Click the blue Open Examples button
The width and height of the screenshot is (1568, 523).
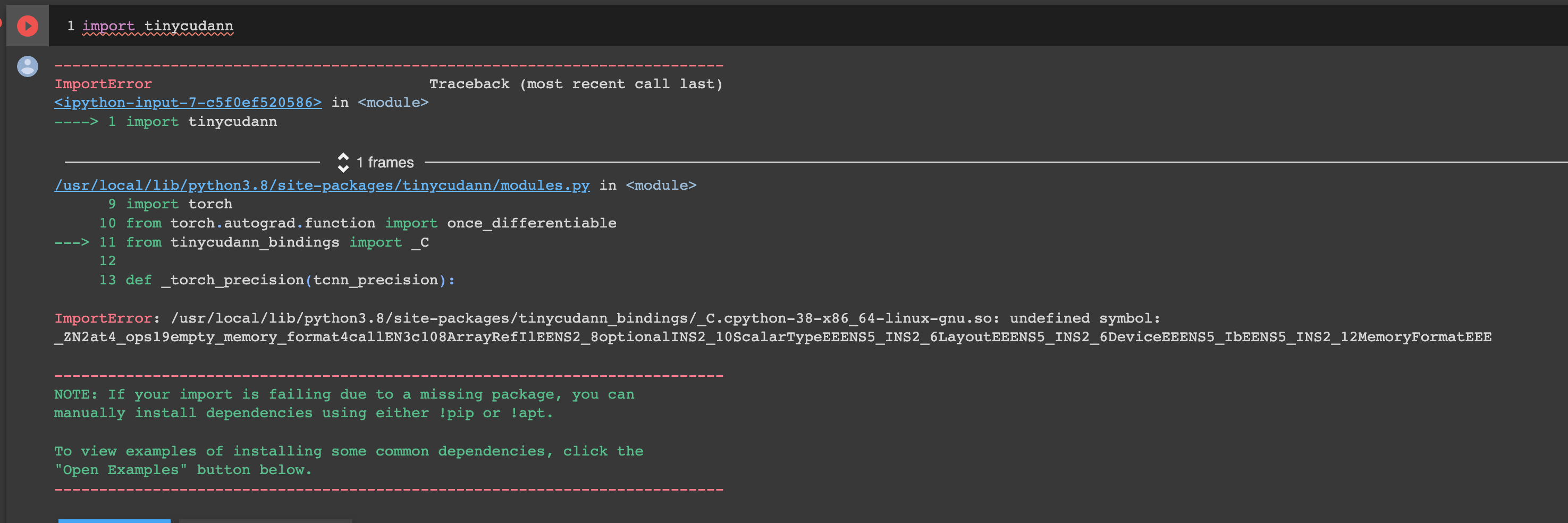coord(114,521)
